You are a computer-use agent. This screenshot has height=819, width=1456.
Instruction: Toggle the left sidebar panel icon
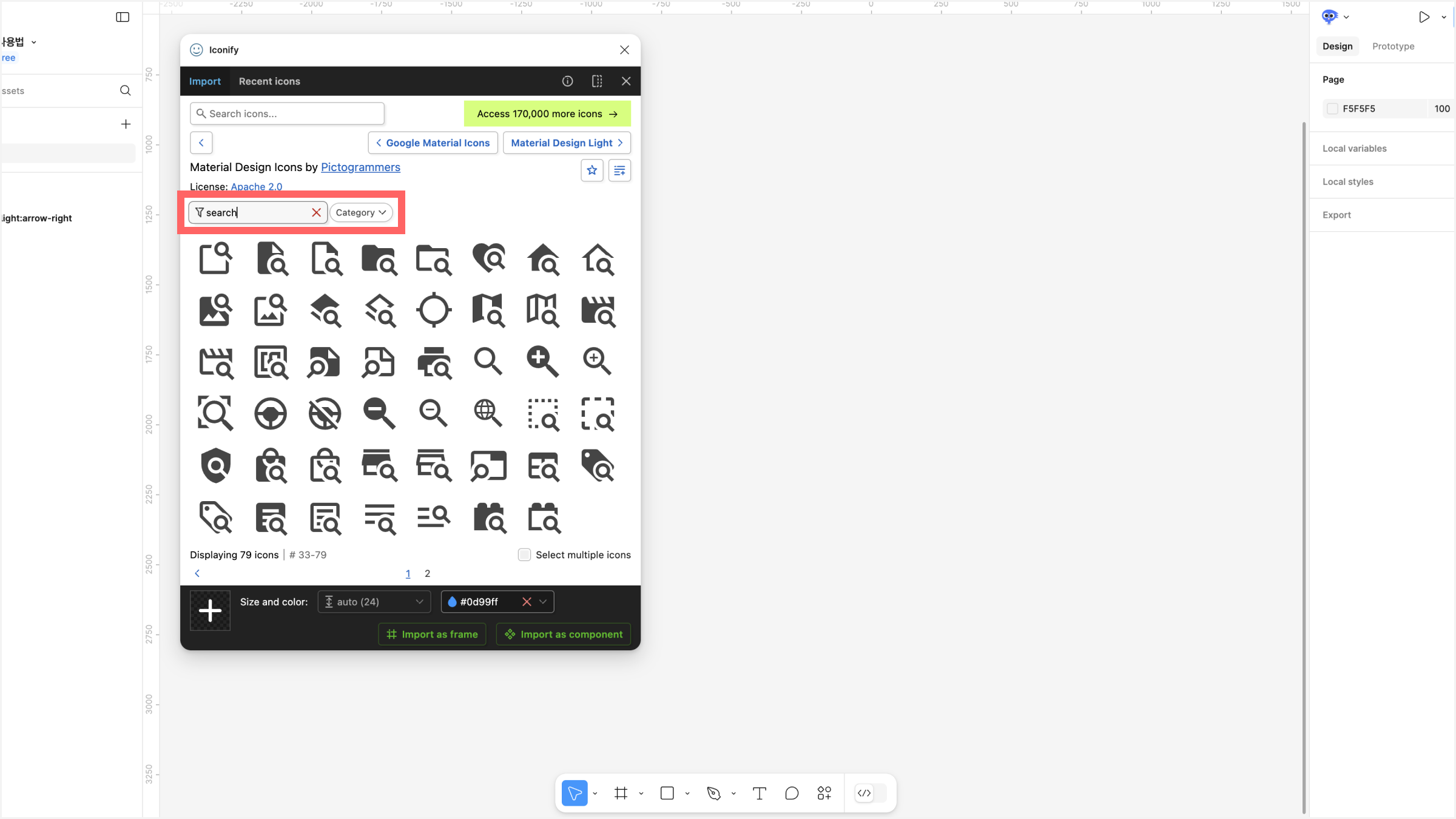click(x=123, y=17)
